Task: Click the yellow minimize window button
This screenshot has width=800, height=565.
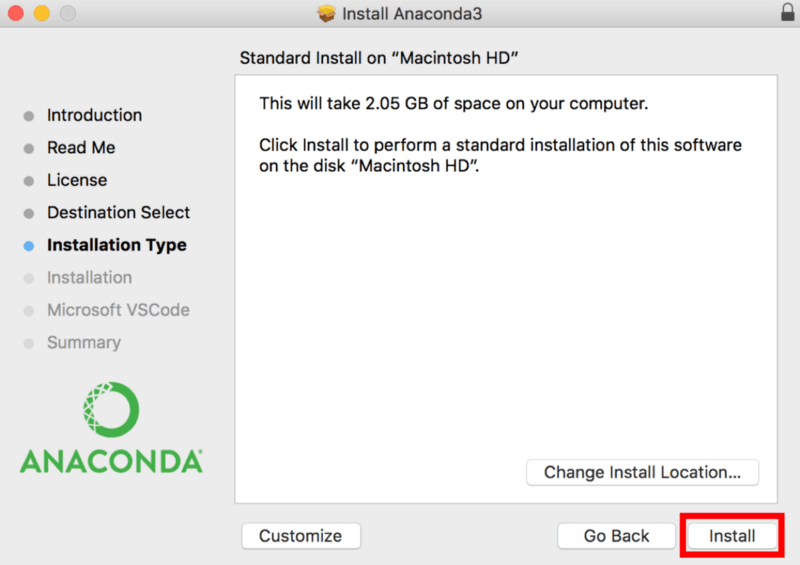Action: [x=42, y=13]
